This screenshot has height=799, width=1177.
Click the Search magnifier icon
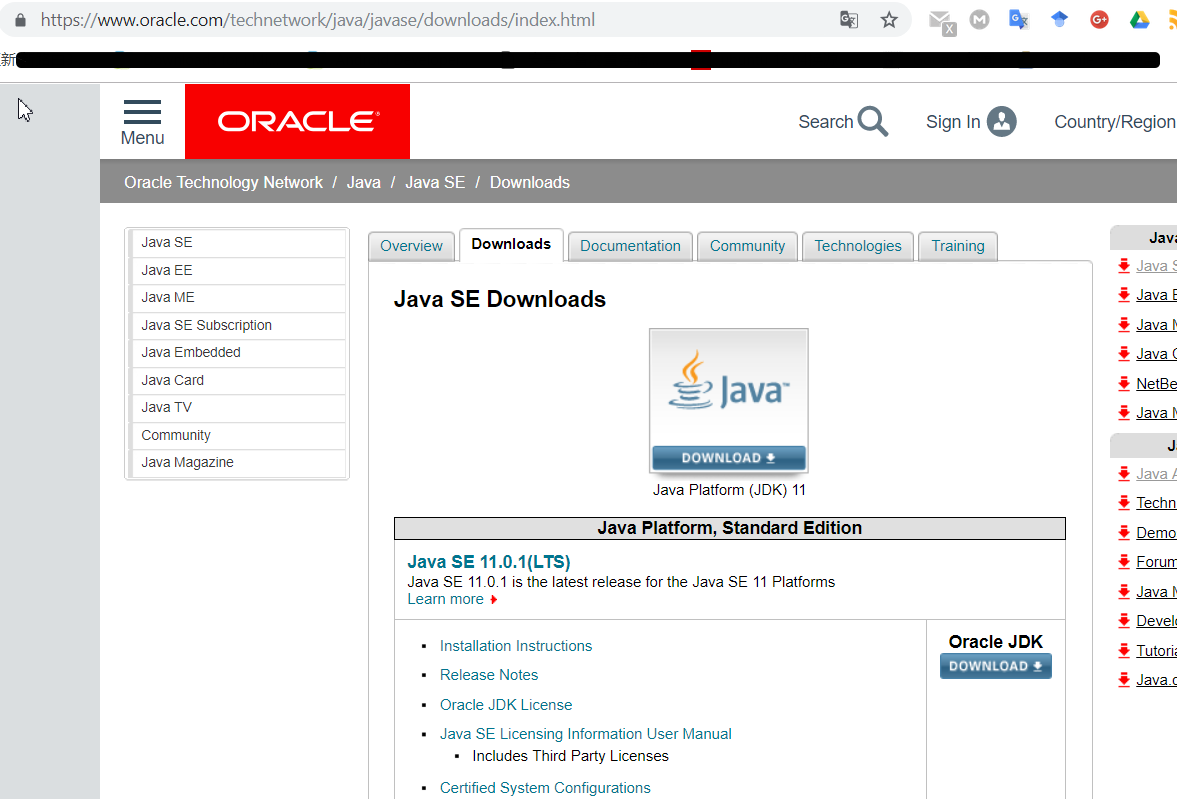coord(873,122)
